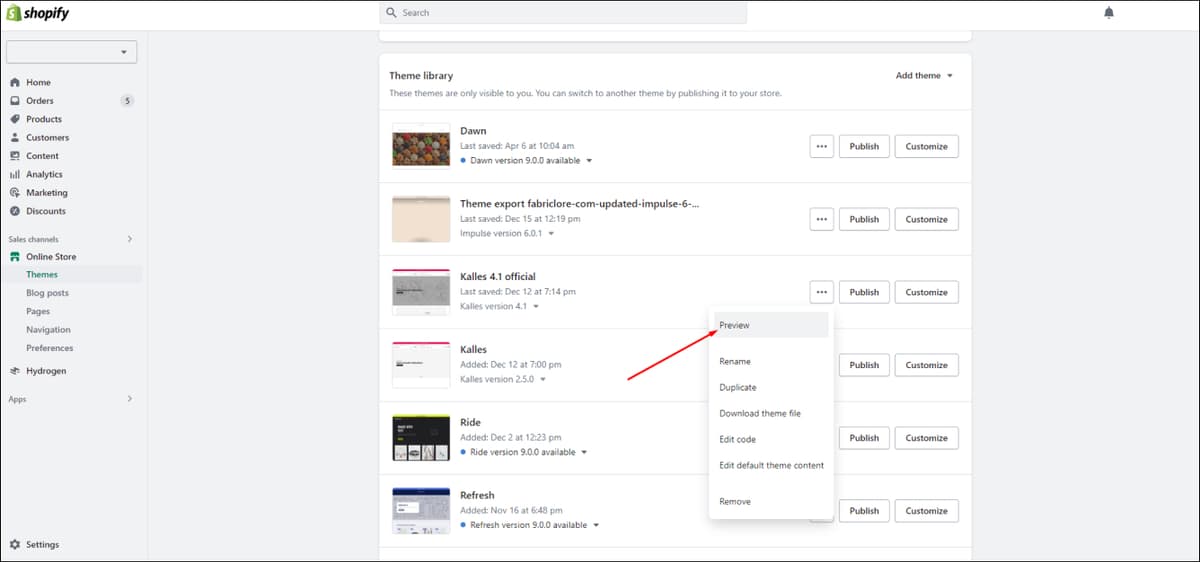Image resolution: width=1200 pixels, height=562 pixels.
Task: Customize the Ride theme
Action: 926,438
